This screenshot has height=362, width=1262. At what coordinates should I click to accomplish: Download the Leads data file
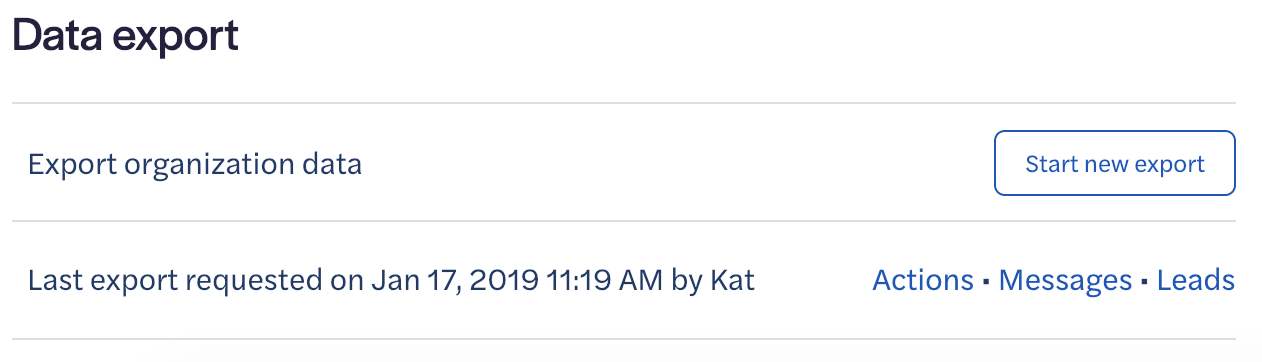tap(1196, 281)
